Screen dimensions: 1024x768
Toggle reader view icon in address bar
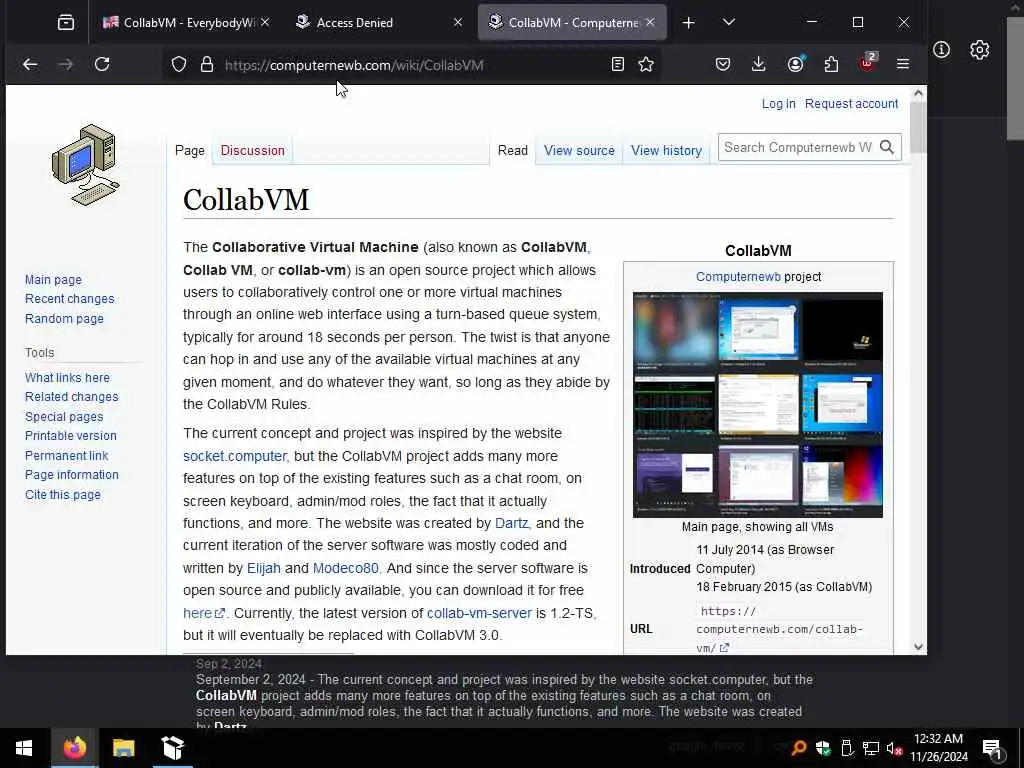coord(618,64)
